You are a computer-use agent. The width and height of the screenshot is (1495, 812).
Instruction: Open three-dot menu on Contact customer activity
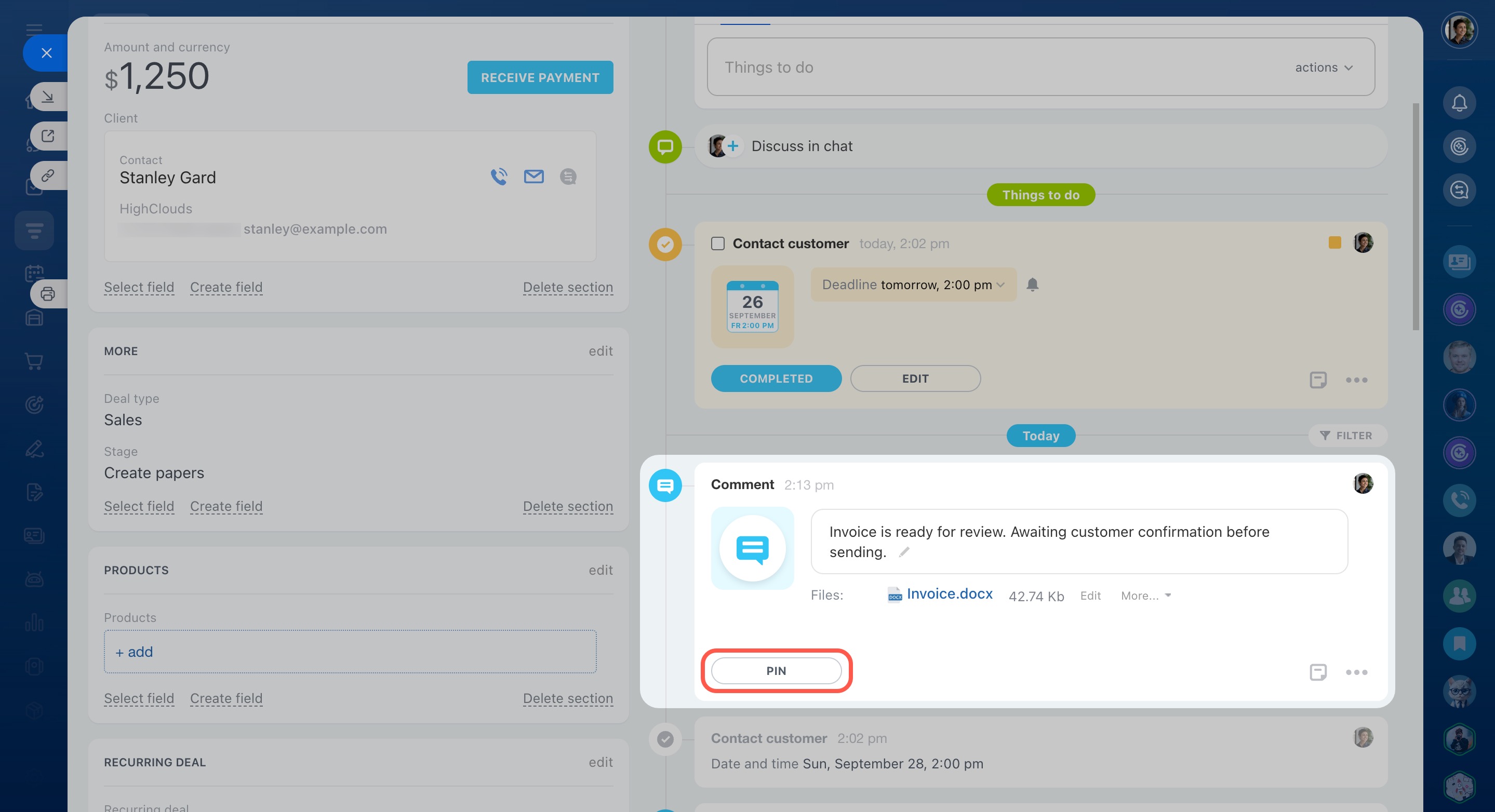click(1356, 380)
